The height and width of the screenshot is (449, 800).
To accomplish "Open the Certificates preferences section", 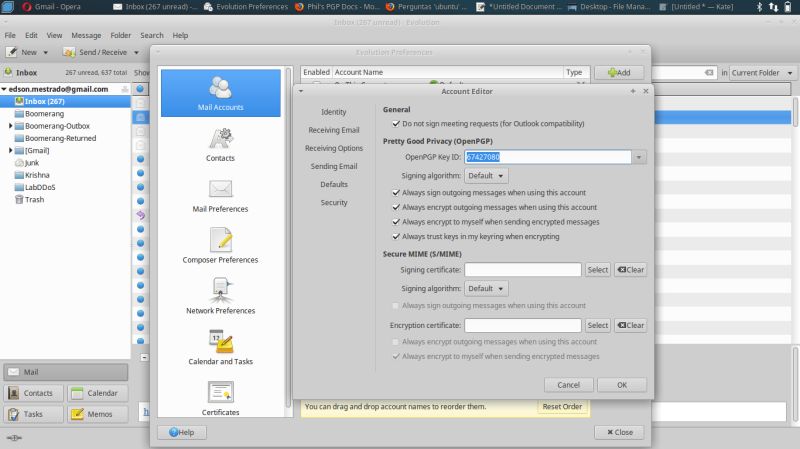I will [220, 398].
